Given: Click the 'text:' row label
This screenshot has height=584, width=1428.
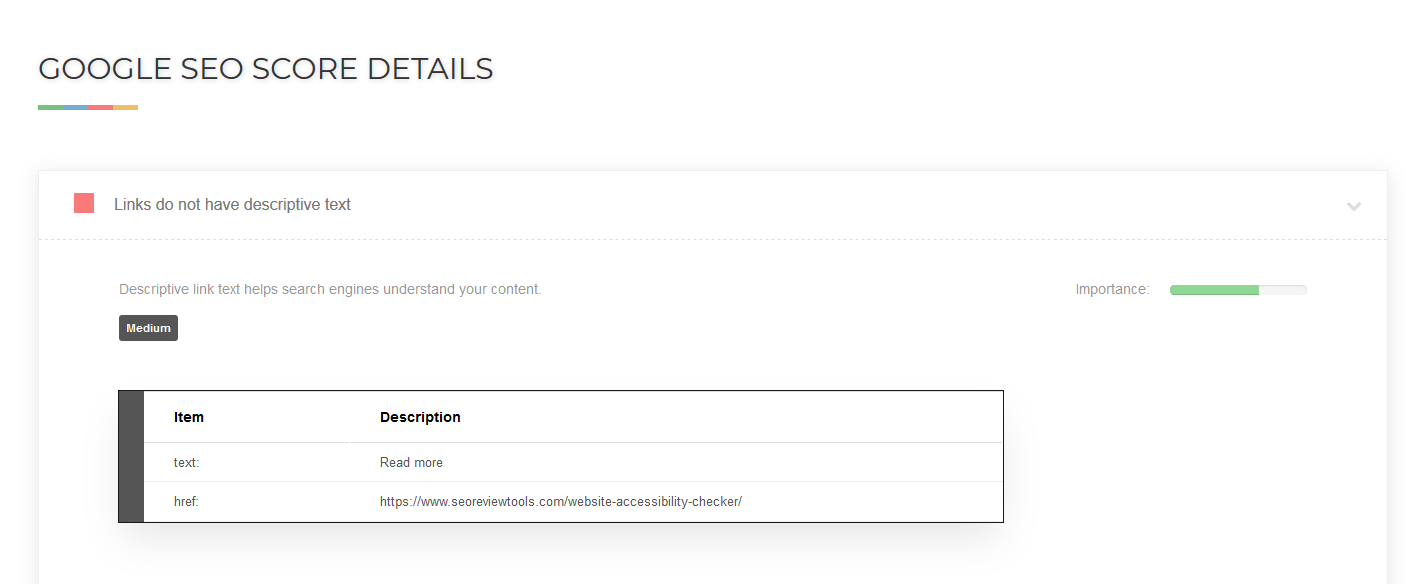Looking at the screenshot, I should point(186,462).
